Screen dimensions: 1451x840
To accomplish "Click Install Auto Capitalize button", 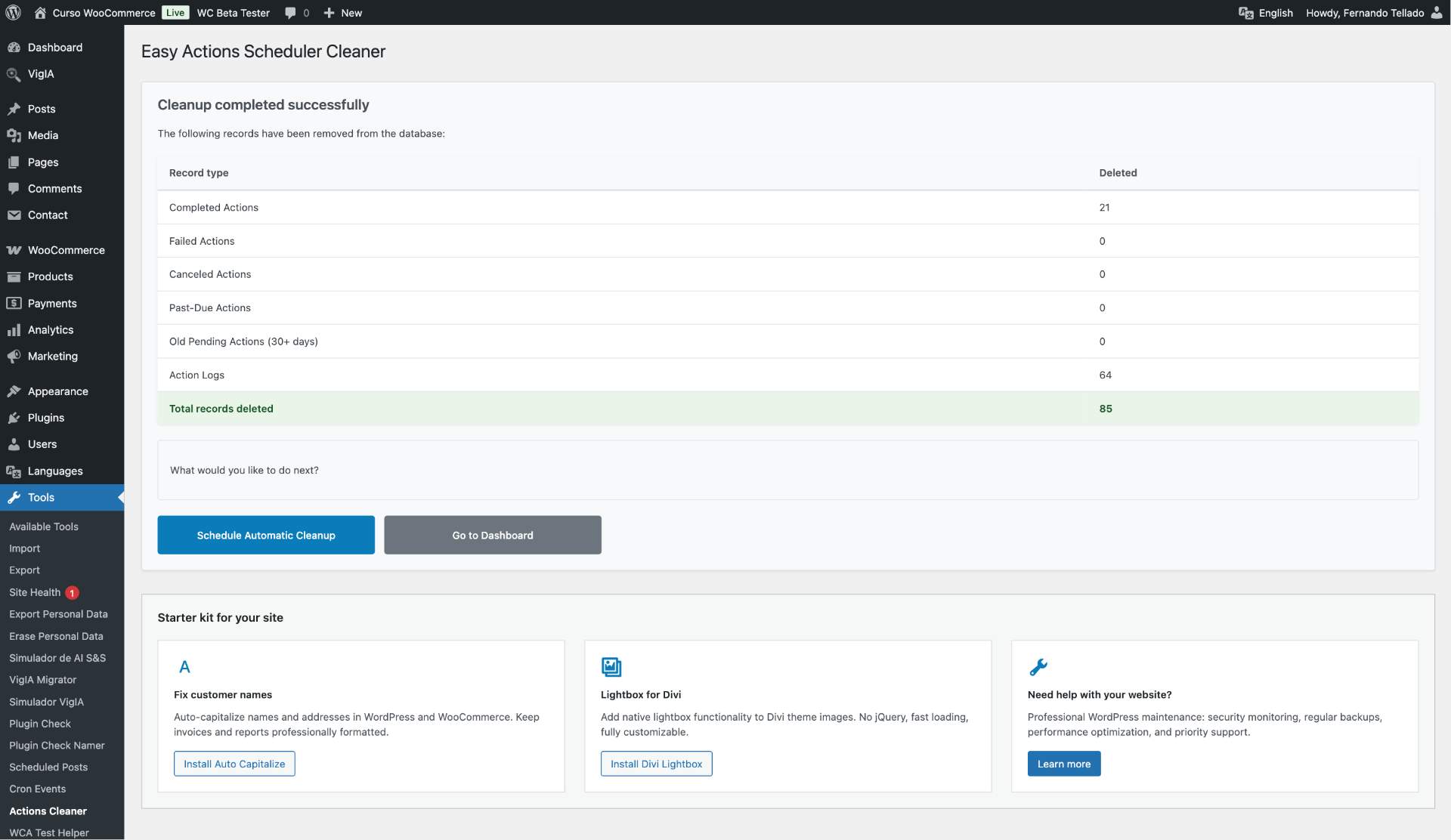I will pyautogui.click(x=234, y=764).
